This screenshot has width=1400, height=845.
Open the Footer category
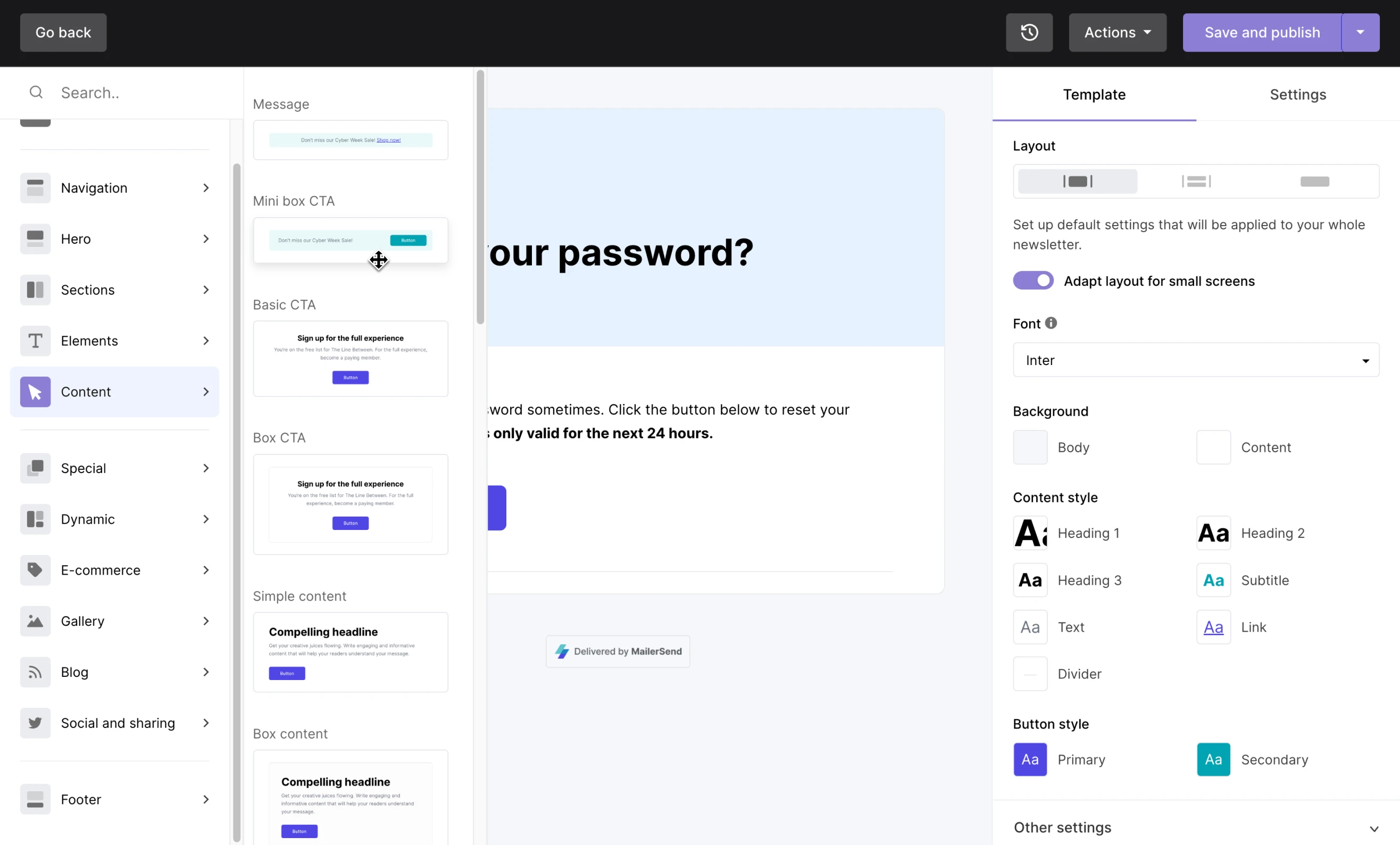tap(114, 800)
